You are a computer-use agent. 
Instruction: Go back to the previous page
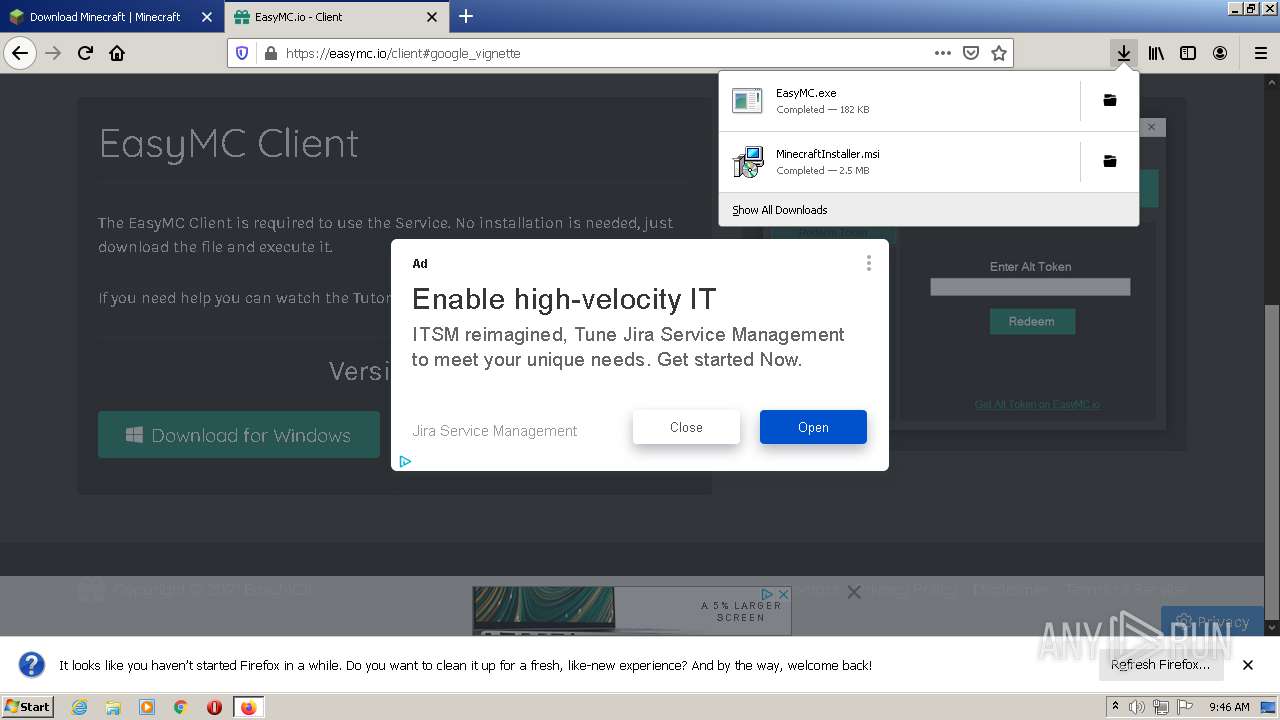20,53
